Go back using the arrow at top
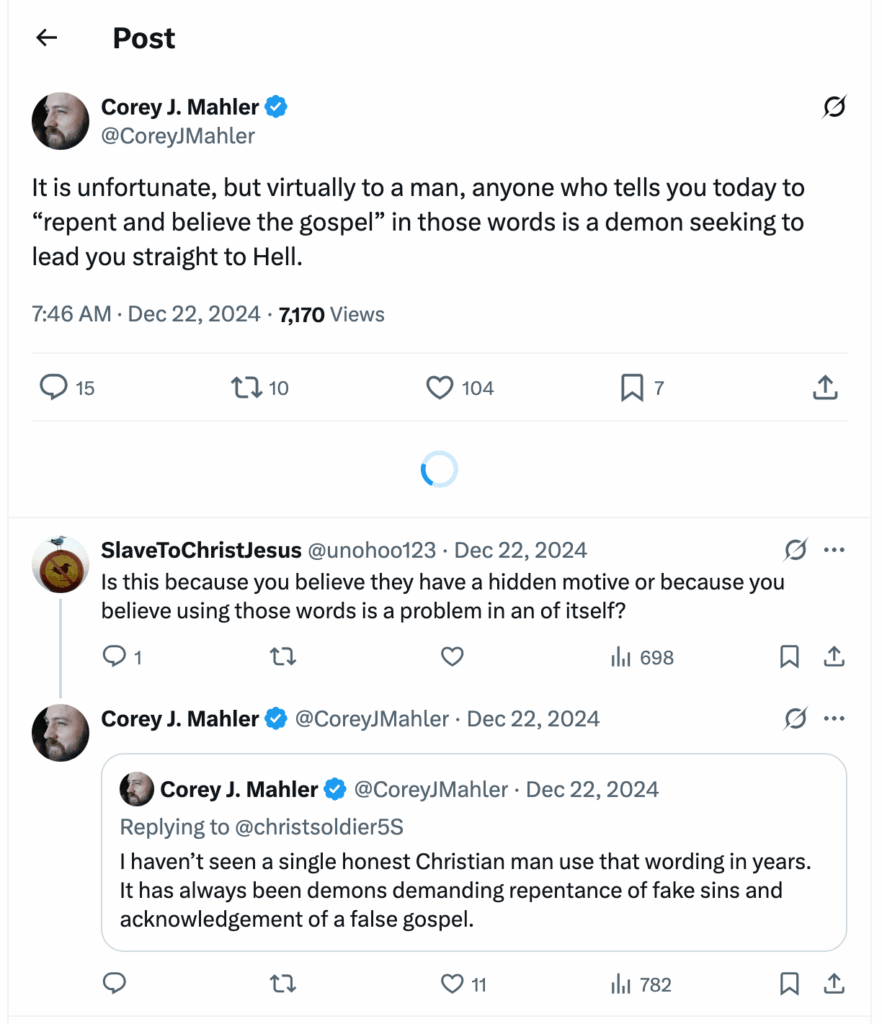The width and height of the screenshot is (882, 1024). coord(46,37)
